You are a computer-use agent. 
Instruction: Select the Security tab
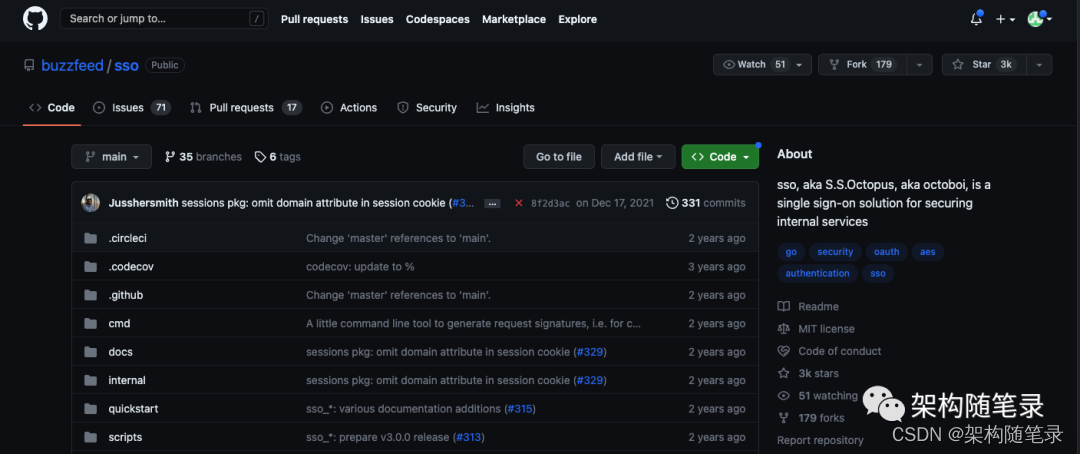(427, 107)
